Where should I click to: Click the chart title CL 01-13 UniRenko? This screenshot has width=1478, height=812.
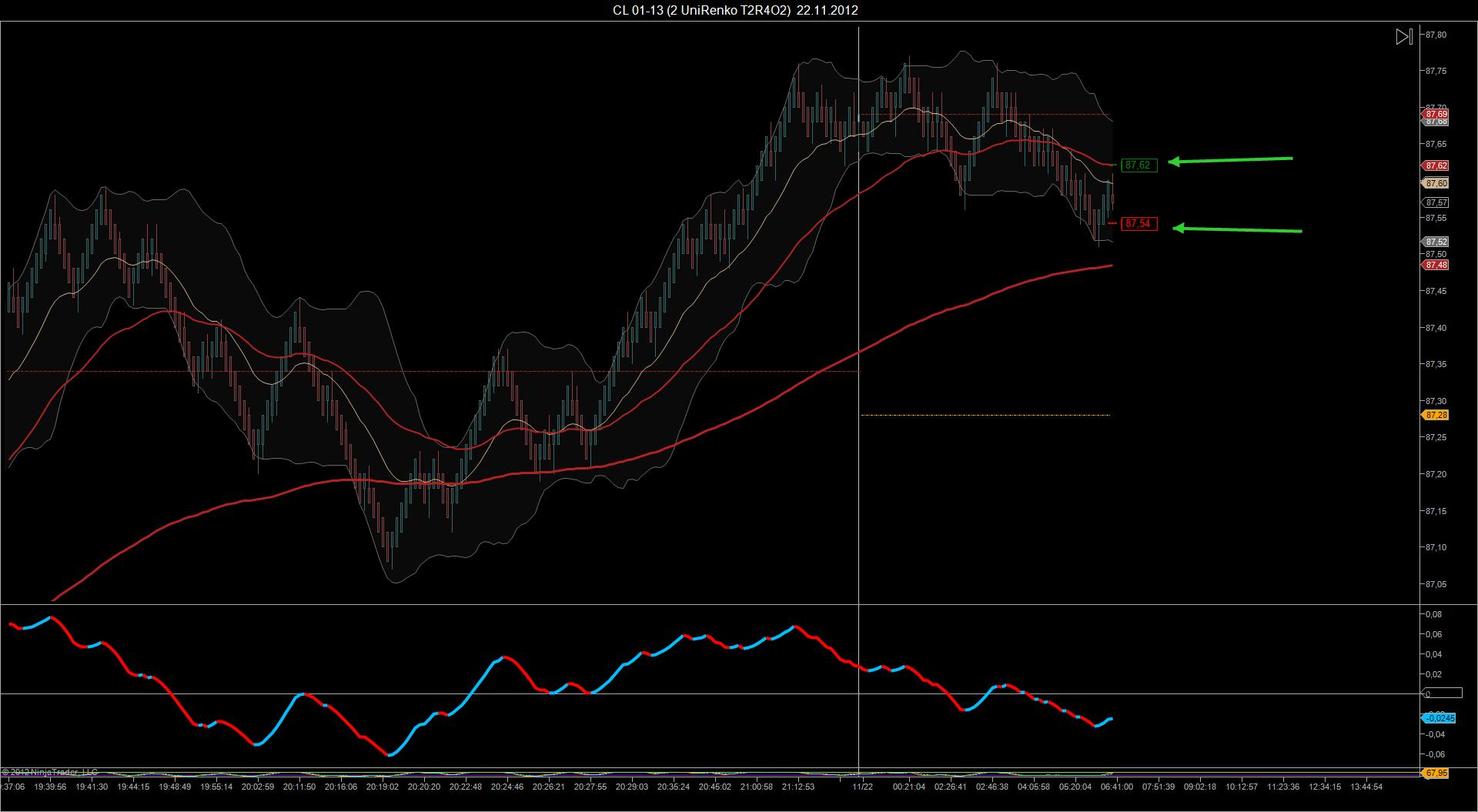click(x=735, y=10)
